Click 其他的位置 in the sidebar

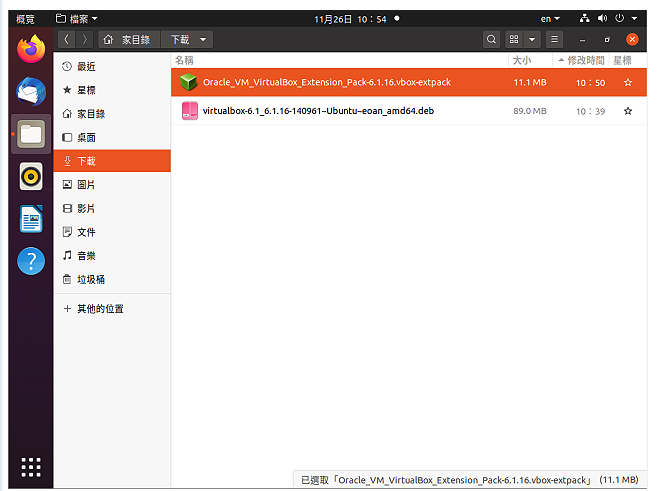[112, 309]
